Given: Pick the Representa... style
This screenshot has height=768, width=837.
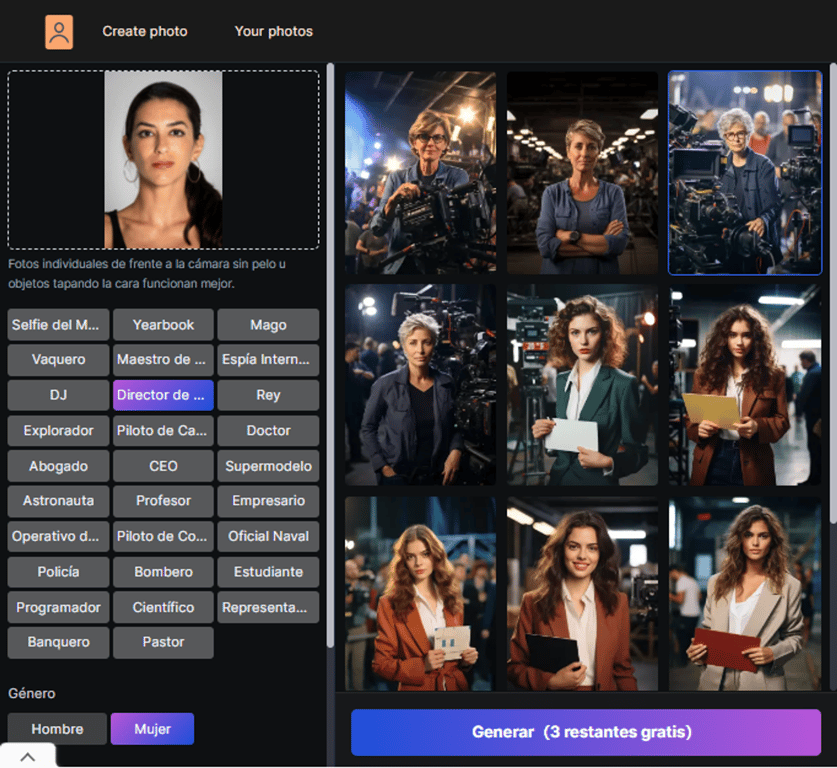Looking at the screenshot, I should click(x=268, y=607).
